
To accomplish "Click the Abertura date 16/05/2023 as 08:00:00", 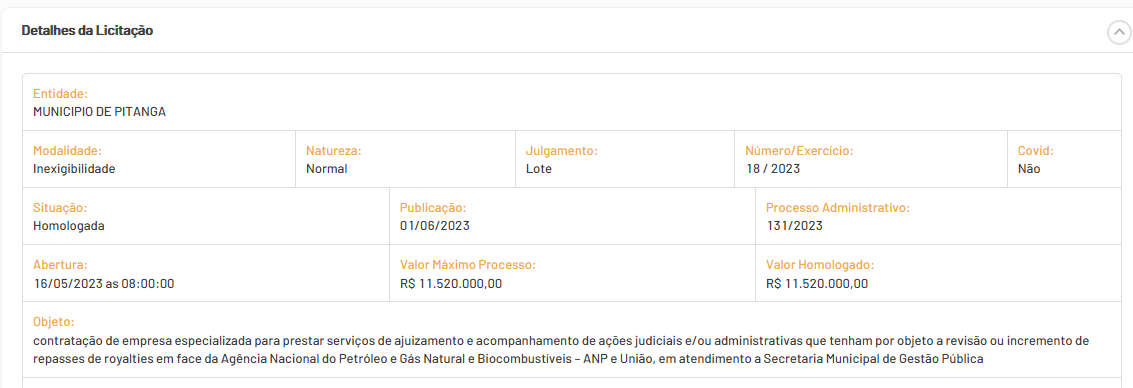I will tap(104, 283).
